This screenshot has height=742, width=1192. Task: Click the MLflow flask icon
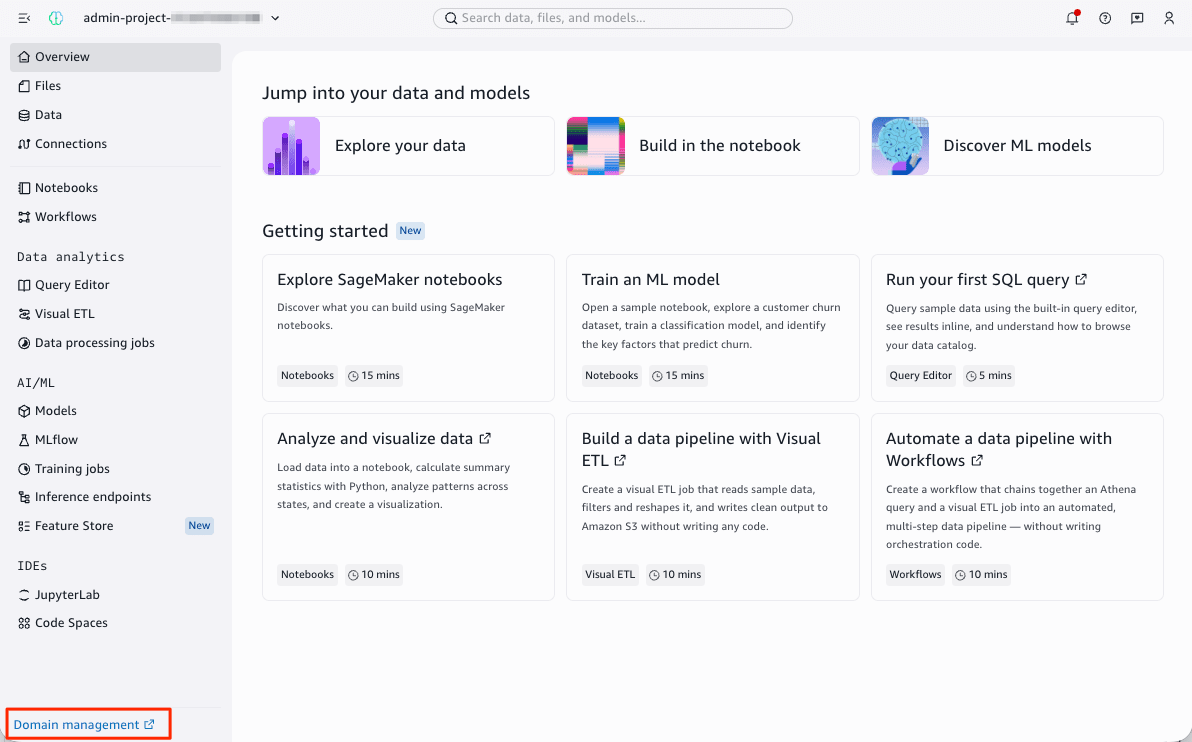pos(24,439)
